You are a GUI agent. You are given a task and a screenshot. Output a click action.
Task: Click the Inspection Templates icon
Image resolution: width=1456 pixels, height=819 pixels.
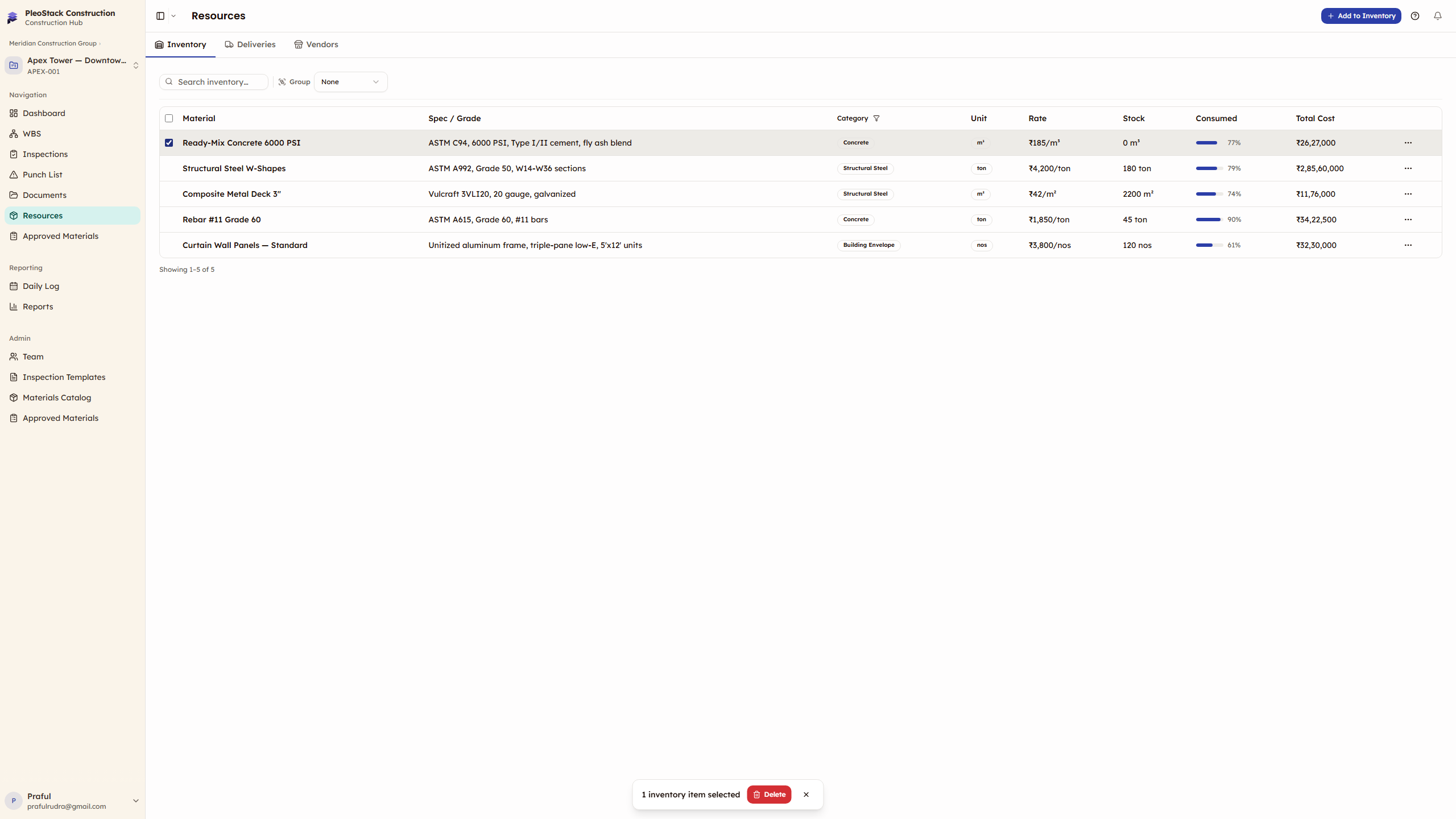click(x=14, y=377)
